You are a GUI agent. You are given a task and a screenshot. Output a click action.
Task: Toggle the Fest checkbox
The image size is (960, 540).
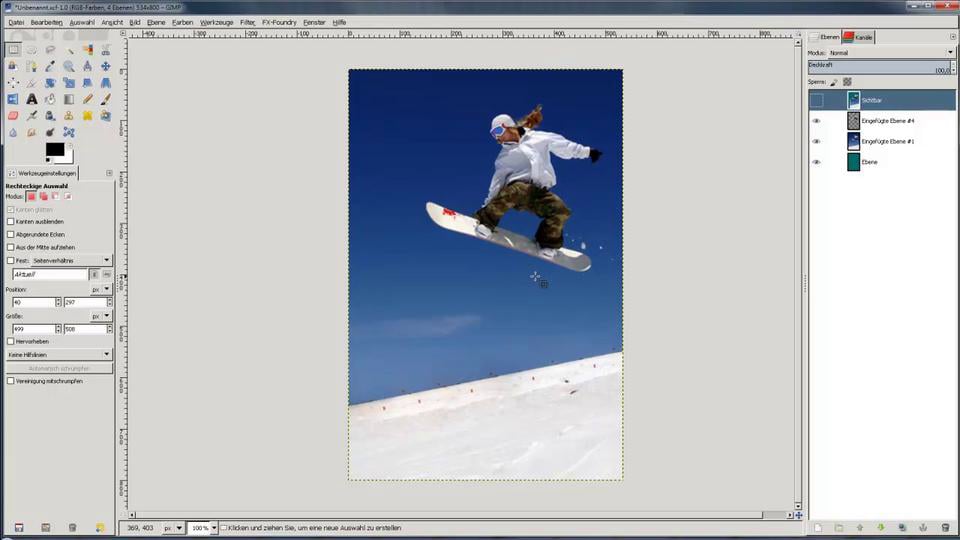pyautogui.click(x=10, y=260)
